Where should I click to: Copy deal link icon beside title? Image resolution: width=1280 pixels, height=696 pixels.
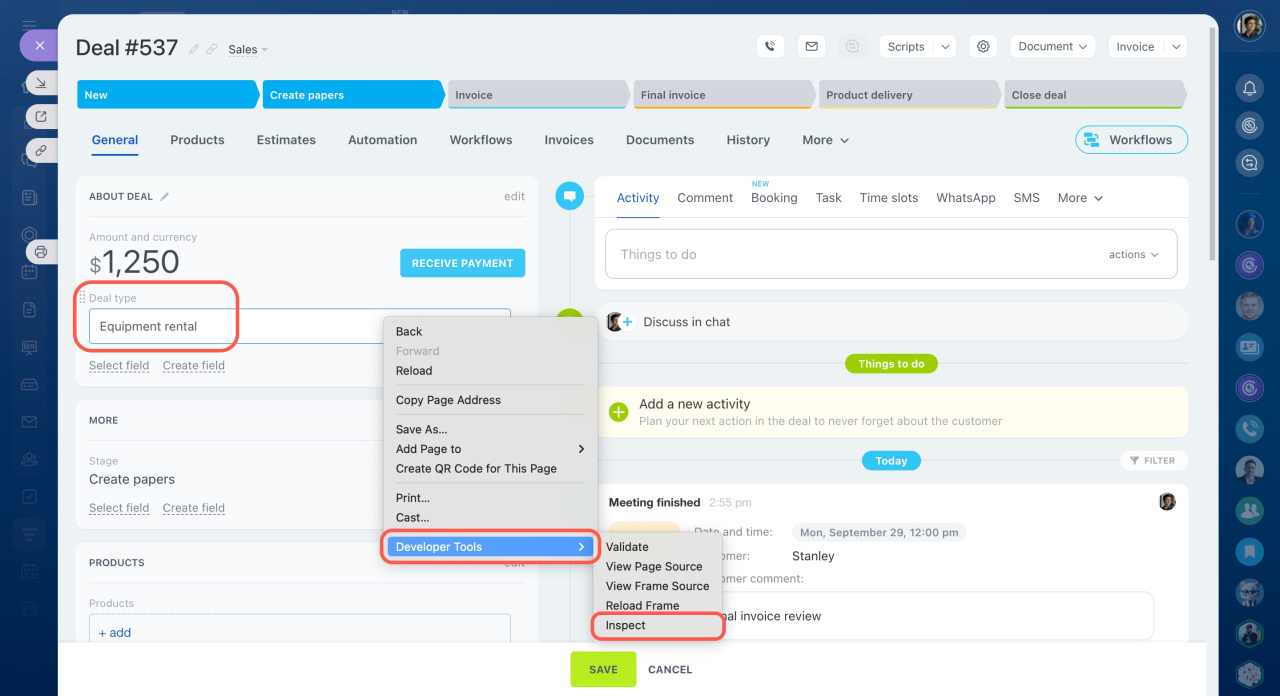point(212,49)
